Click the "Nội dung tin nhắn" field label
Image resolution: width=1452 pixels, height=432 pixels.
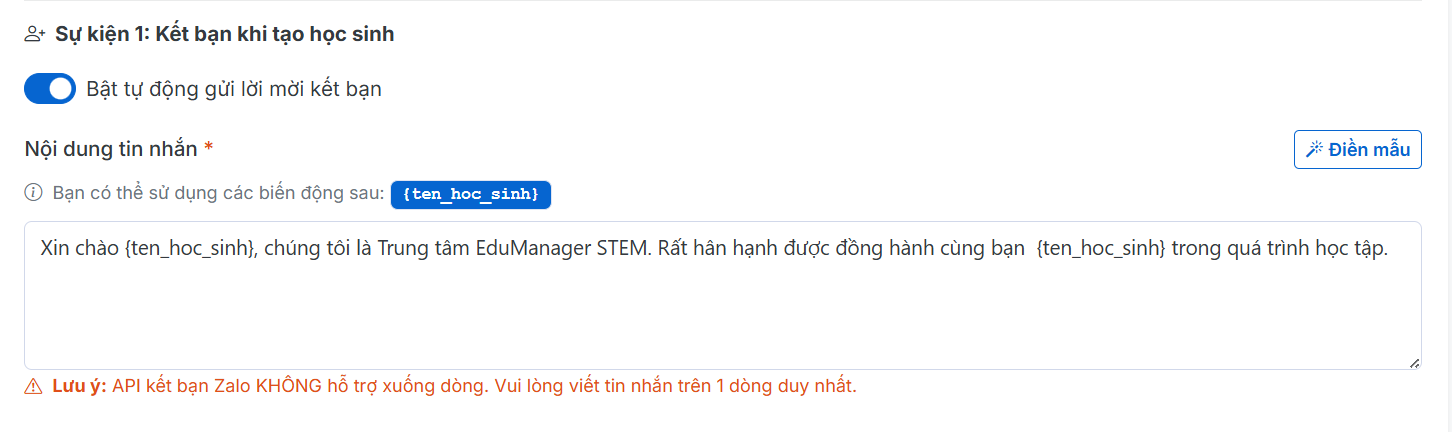pyautogui.click(x=111, y=149)
